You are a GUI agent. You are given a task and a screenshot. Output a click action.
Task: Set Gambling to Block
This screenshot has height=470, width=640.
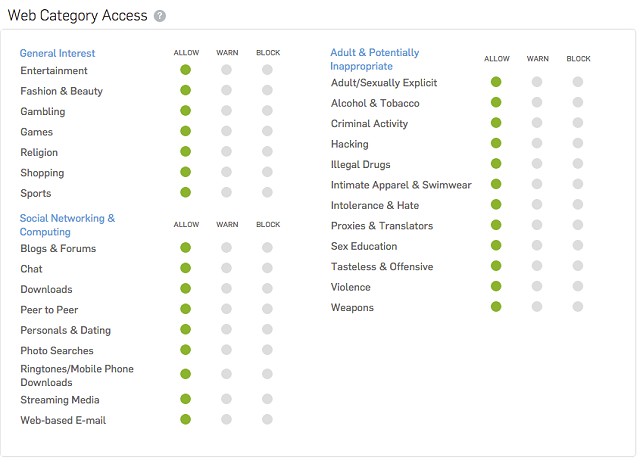tap(267, 111)
